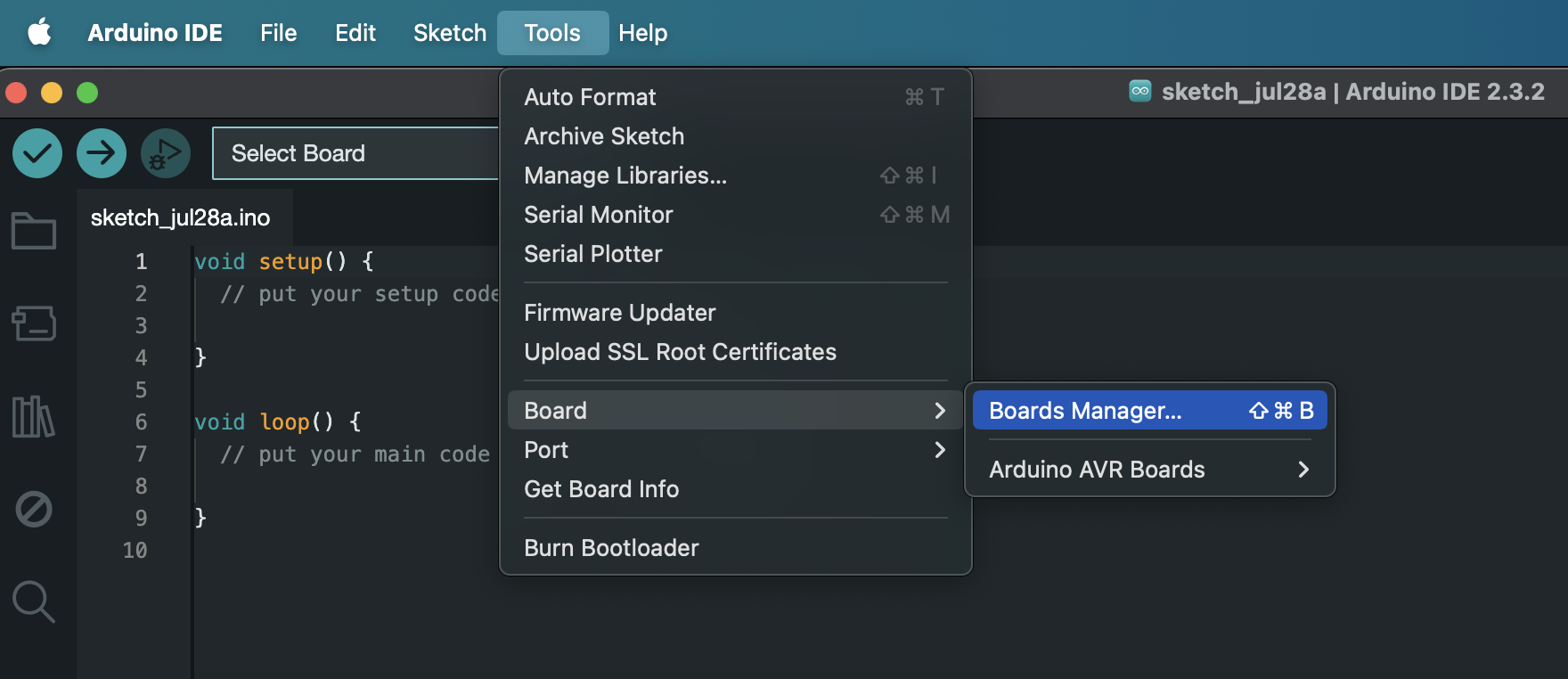Select Auto Format menu entry
The height and width of the screenshot is (679, 1568).
point(735,97)
